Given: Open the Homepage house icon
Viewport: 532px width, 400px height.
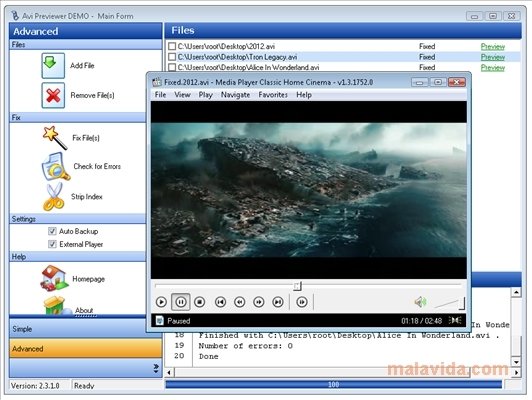Looking at the screenshot, I should [54, 278].
